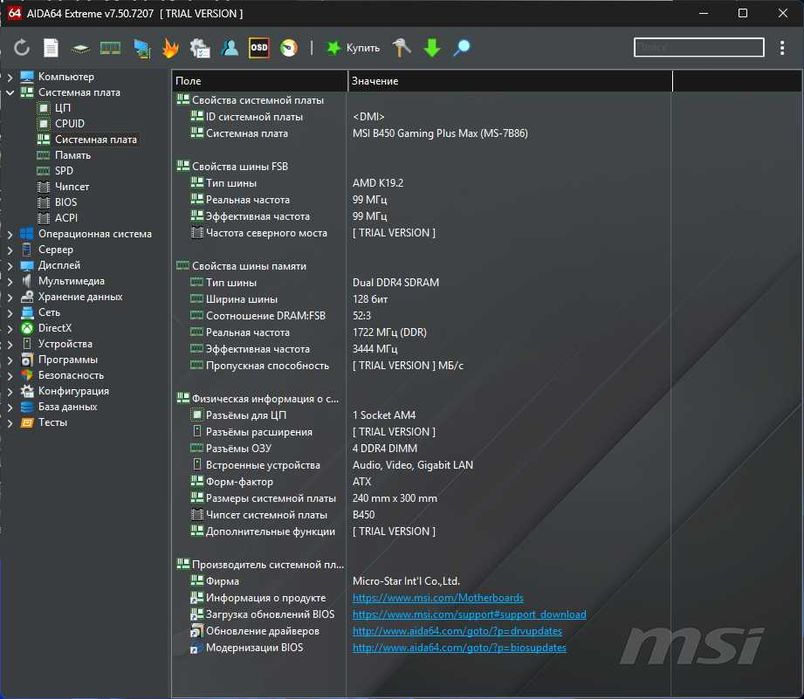Open the OSD panel icon
This screenshot has height=699, width=804.
[259, 48]
